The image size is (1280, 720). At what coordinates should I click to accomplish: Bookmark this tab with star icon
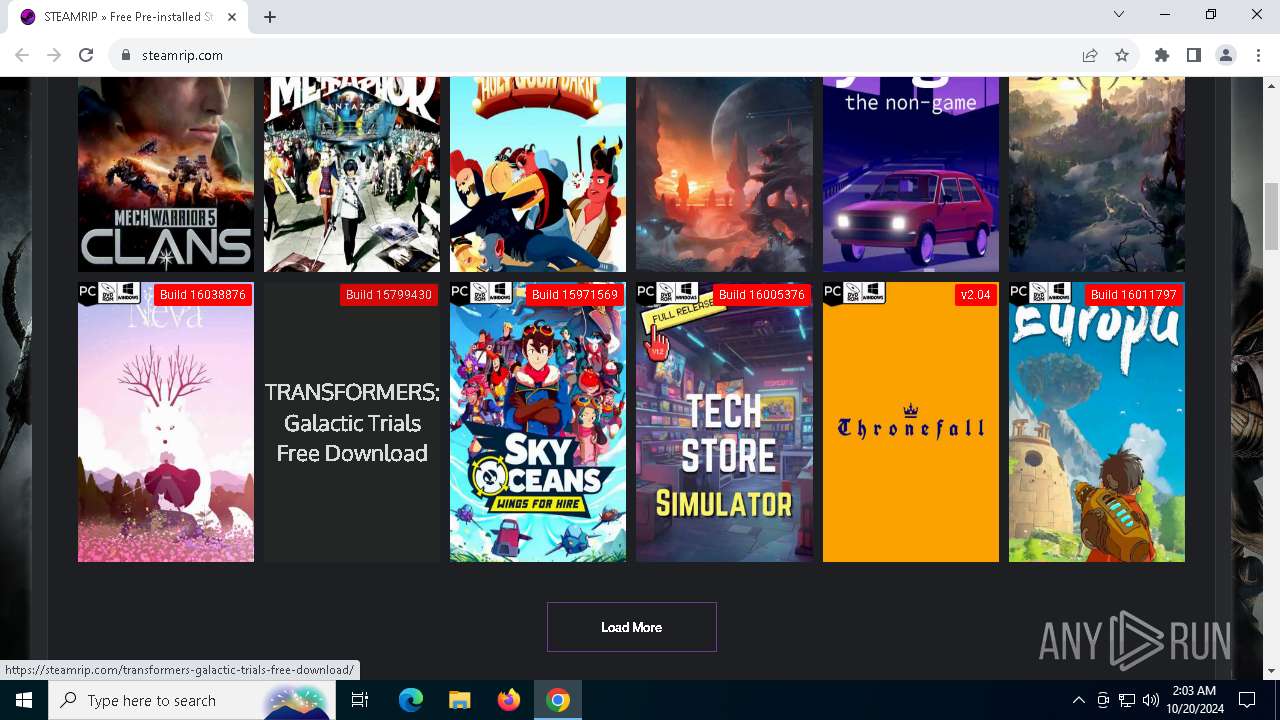tap(1122, 55)
